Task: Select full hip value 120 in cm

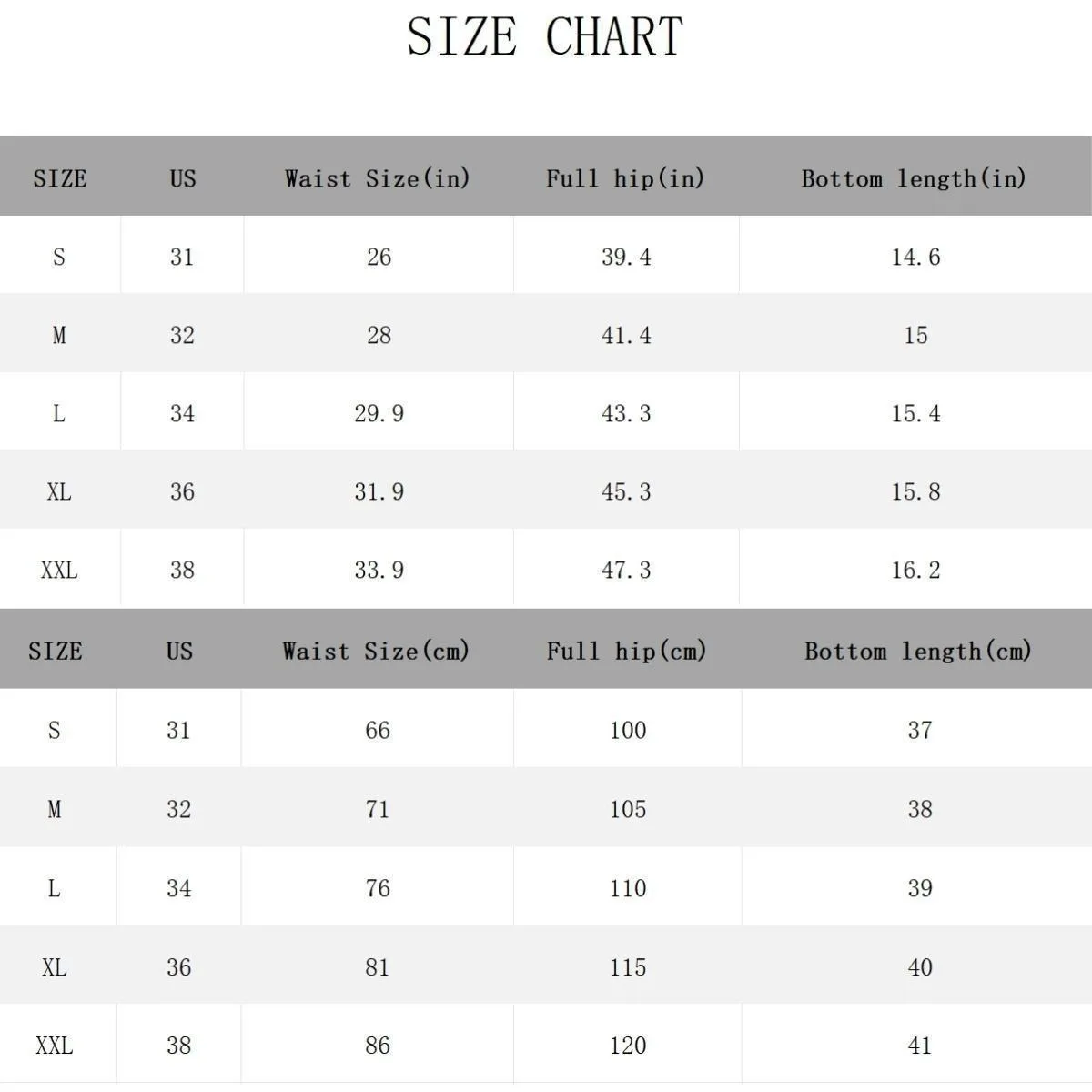Action: [x=628, y=1046]
